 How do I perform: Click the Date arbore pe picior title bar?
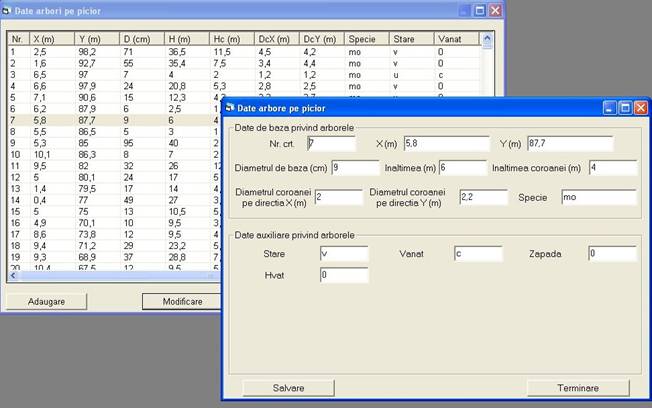[412, 108]
